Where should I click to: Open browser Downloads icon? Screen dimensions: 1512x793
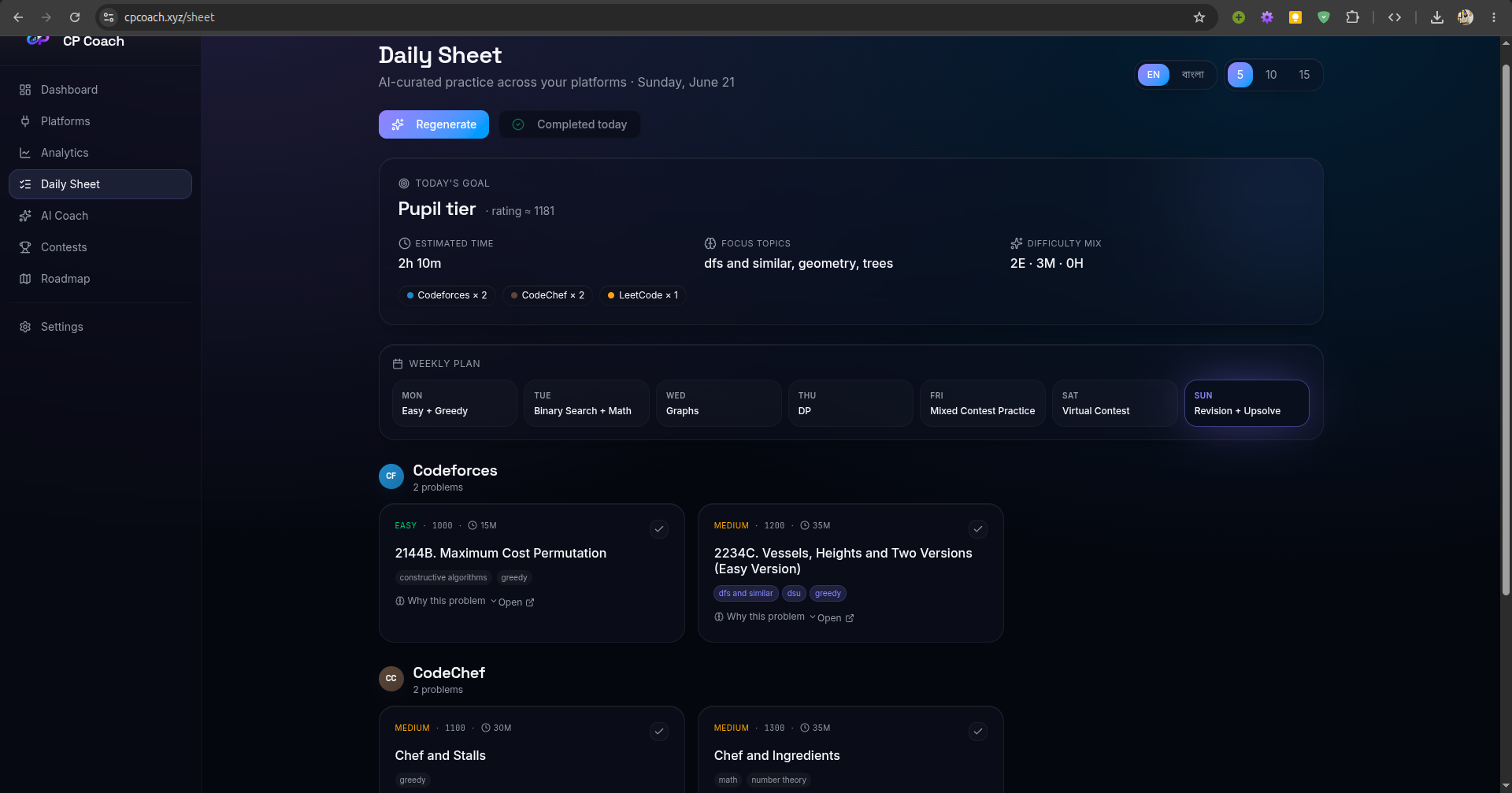click(x=1437, y=17)
